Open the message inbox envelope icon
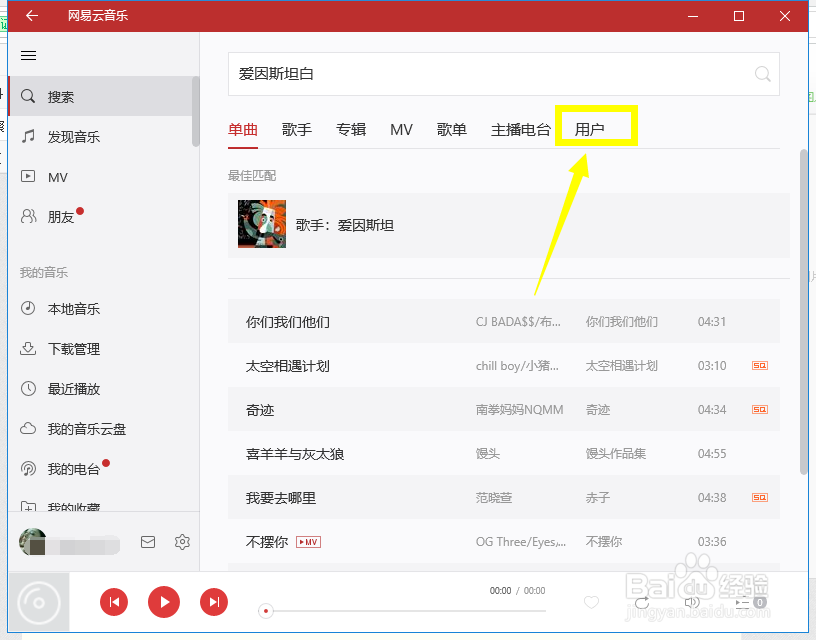This screenshot has height=640, width=816. click(x=148, y=541)
